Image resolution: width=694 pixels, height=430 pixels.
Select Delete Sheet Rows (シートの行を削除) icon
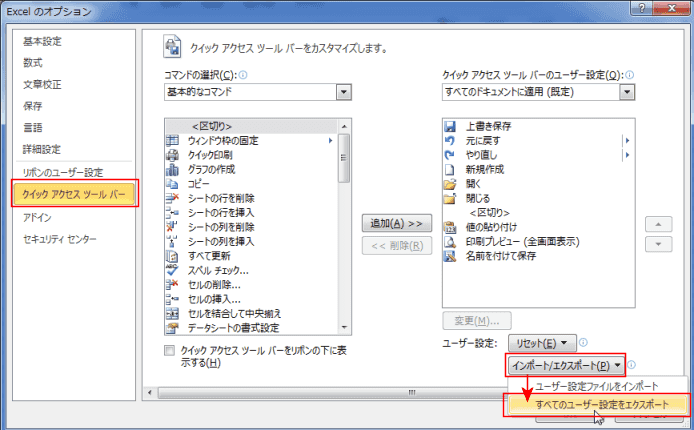pos(172,198)
